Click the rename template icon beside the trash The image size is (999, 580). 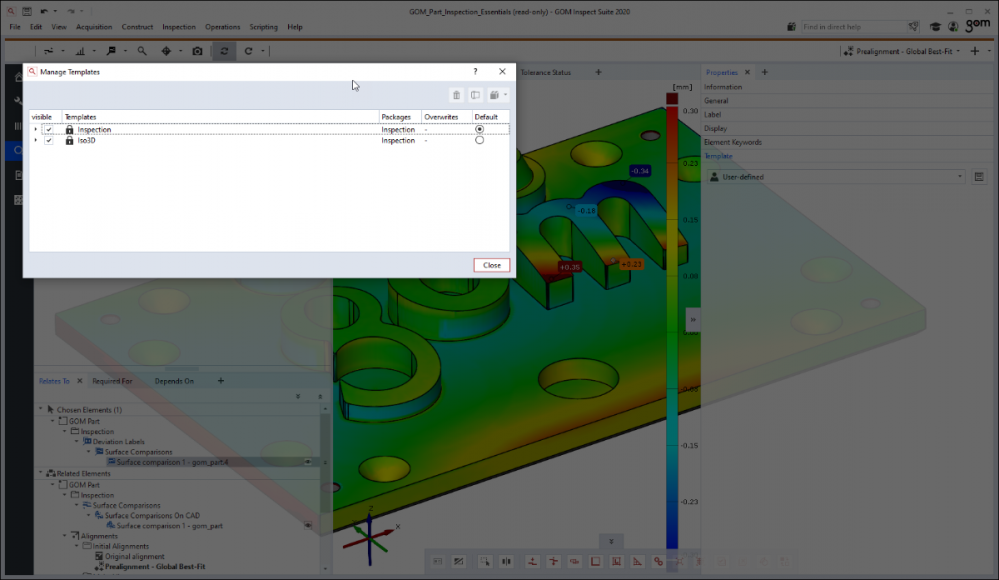click(476, 95)
